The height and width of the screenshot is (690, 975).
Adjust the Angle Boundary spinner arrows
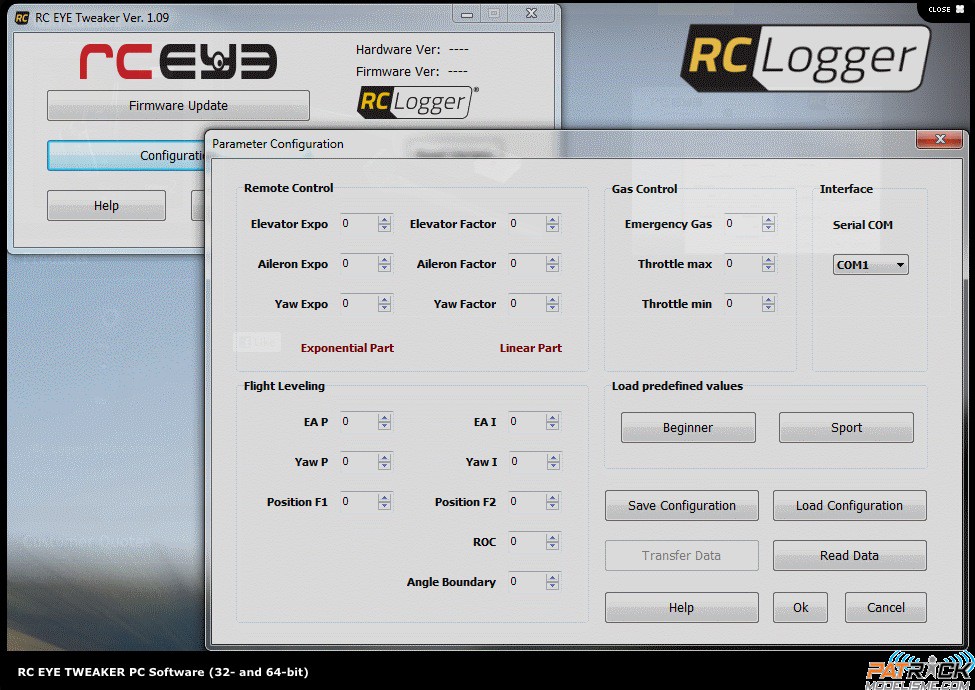(x=552, y=581)
